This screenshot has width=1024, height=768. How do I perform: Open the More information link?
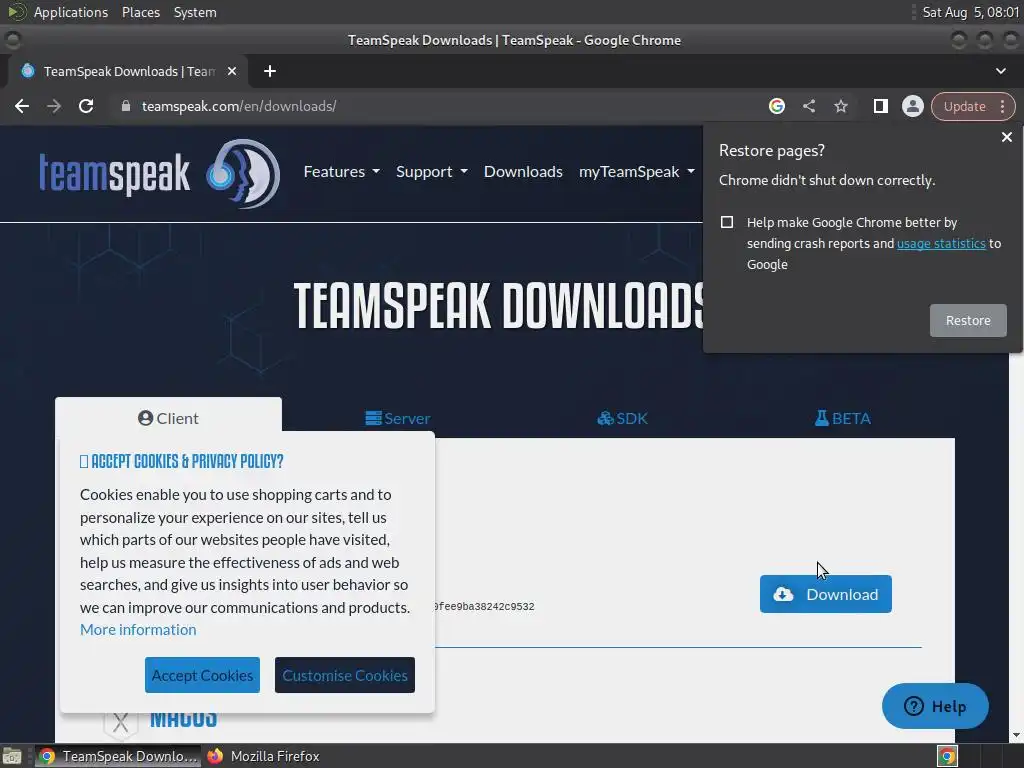(x=138, y=630)
